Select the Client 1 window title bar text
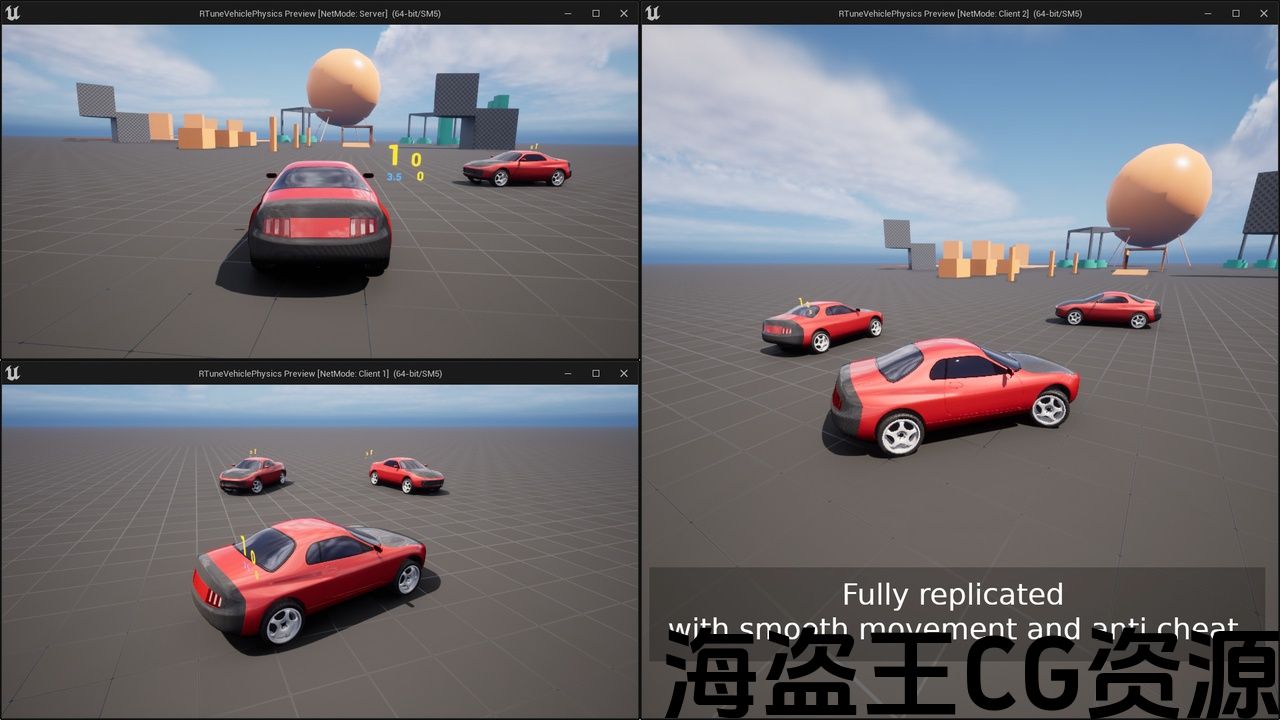The width and height of the screenshot is (1280, 720). coord(320,373)
